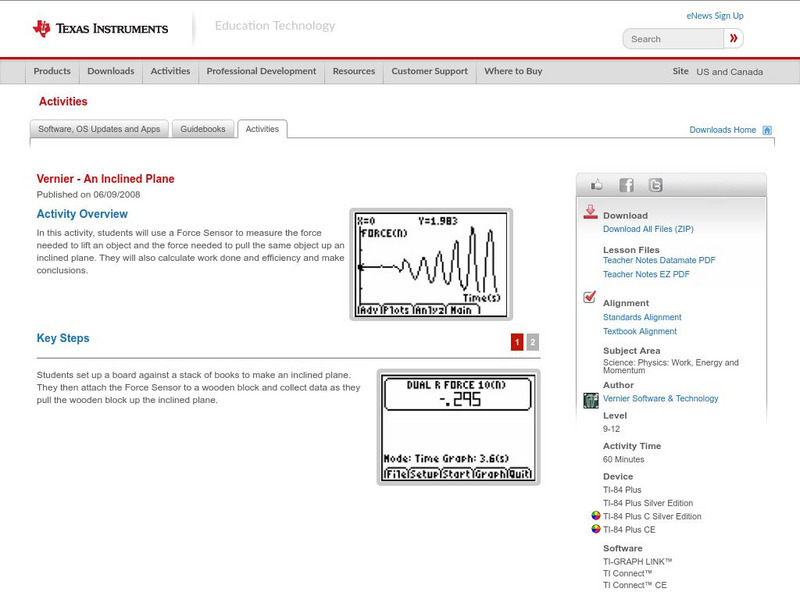The width and height of the screenshot is (800, 592).
Task: Click Download All Files (ZIP) link
Action: (x=648, y=229)
